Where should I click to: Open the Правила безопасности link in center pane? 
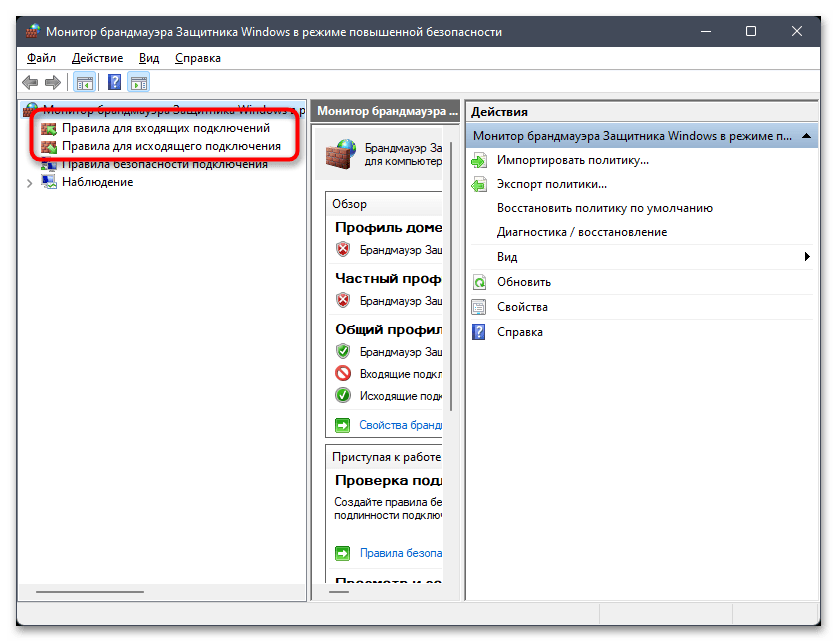(401, 553)
